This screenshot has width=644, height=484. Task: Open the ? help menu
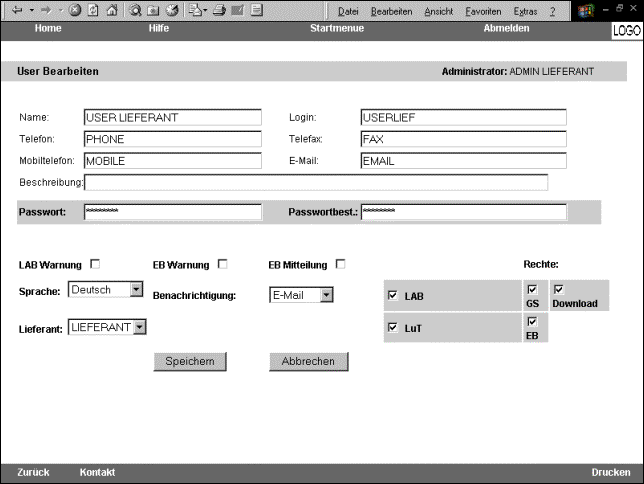point(553,12)
